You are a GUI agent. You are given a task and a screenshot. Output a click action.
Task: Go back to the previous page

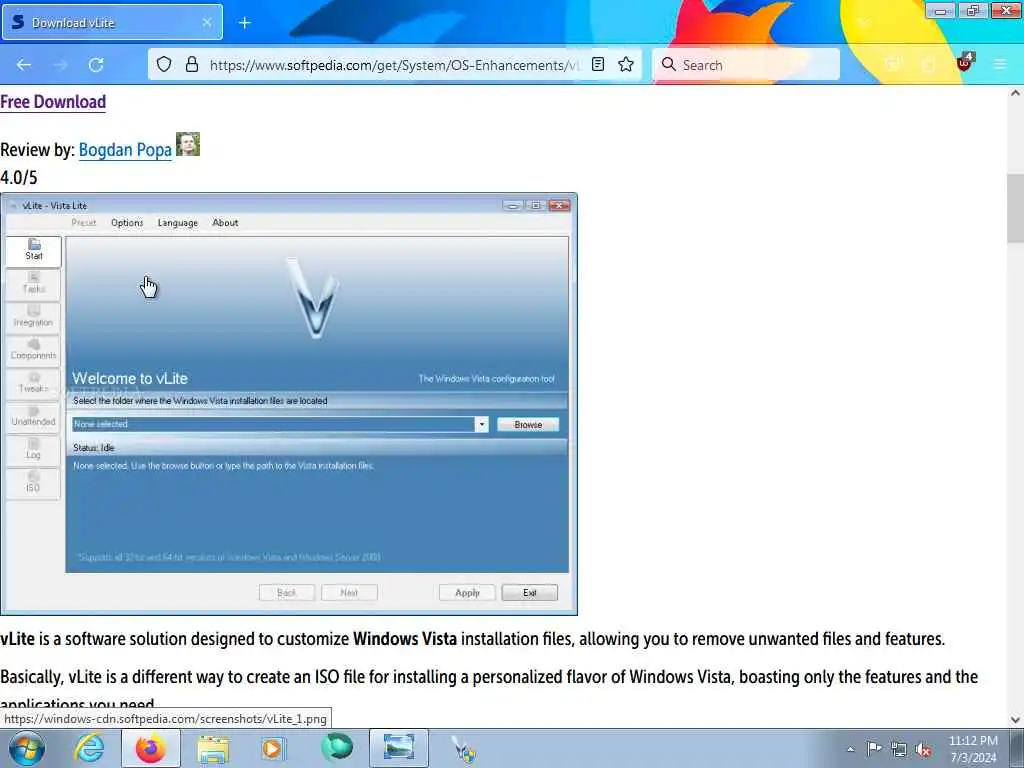(x=24, y=65)
